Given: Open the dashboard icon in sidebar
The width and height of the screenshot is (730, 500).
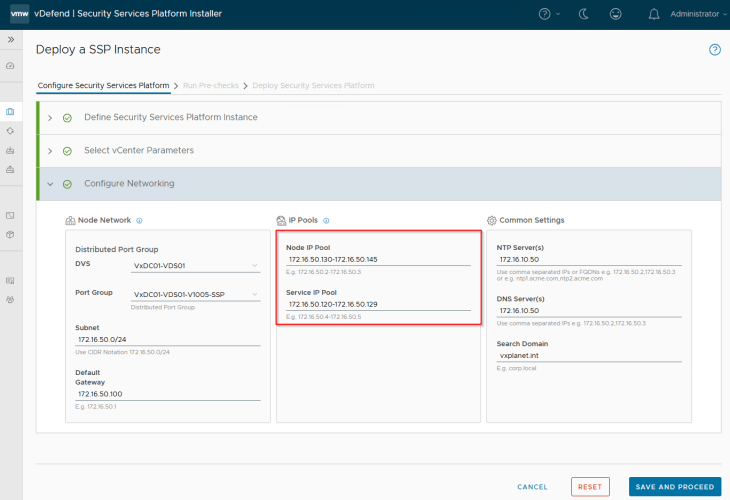Looking at the screenshot, I should [10, 66].
